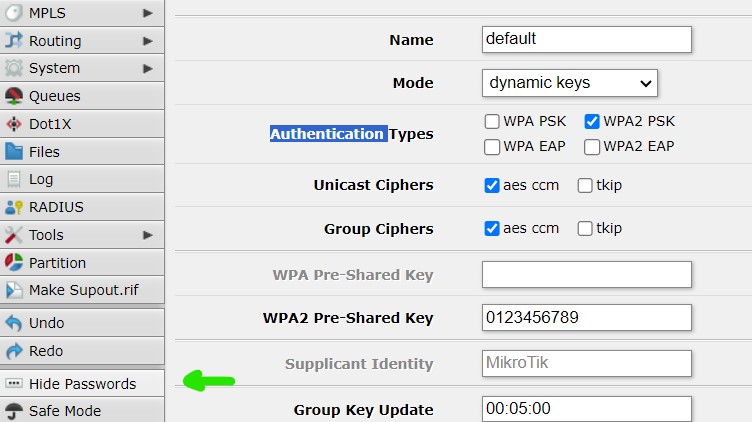Expand the Tools submenu arrow
The height and width of the screenshot is (422, 752).
point(148,235)
